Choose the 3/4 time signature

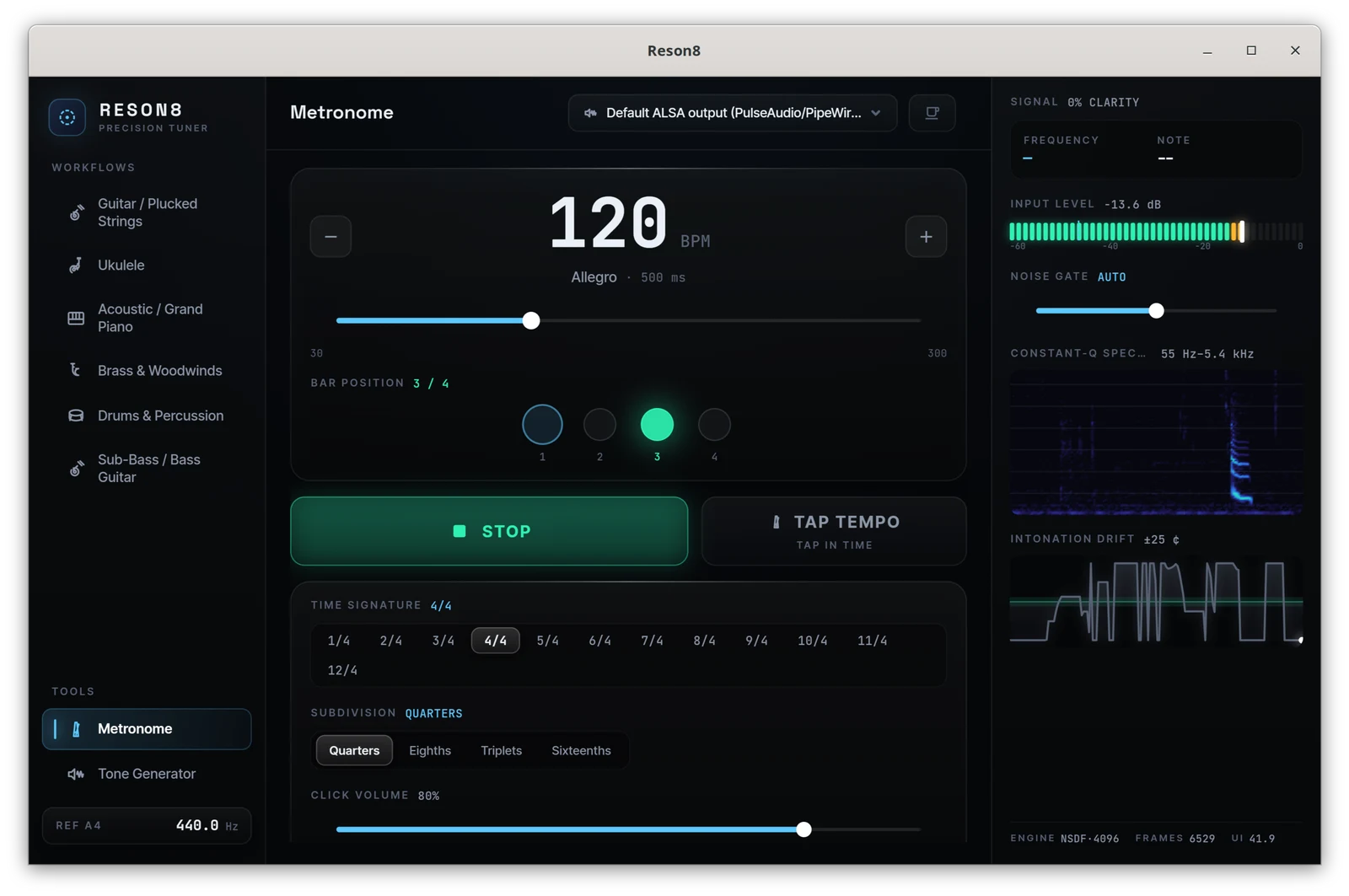[x=443, y=641]
